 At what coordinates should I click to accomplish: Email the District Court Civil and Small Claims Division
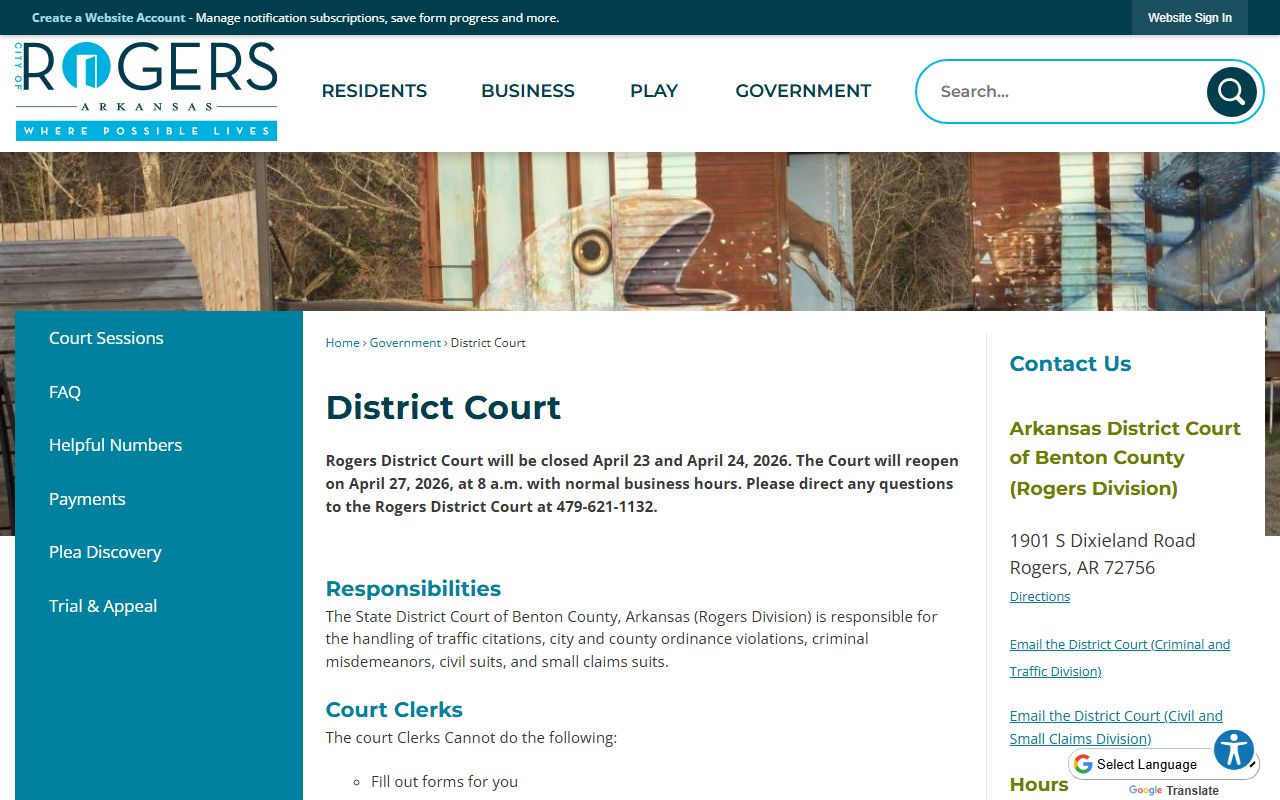tap(1116, 727)
